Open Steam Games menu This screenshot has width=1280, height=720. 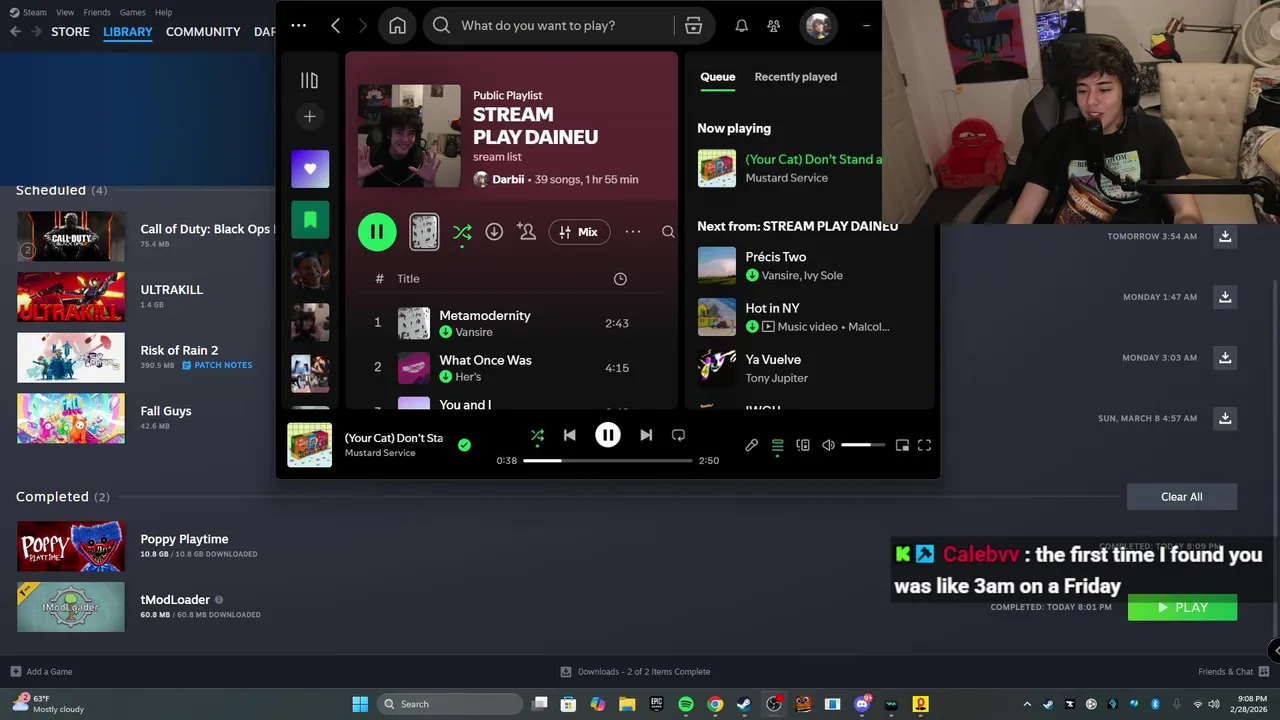coord(132,12)
